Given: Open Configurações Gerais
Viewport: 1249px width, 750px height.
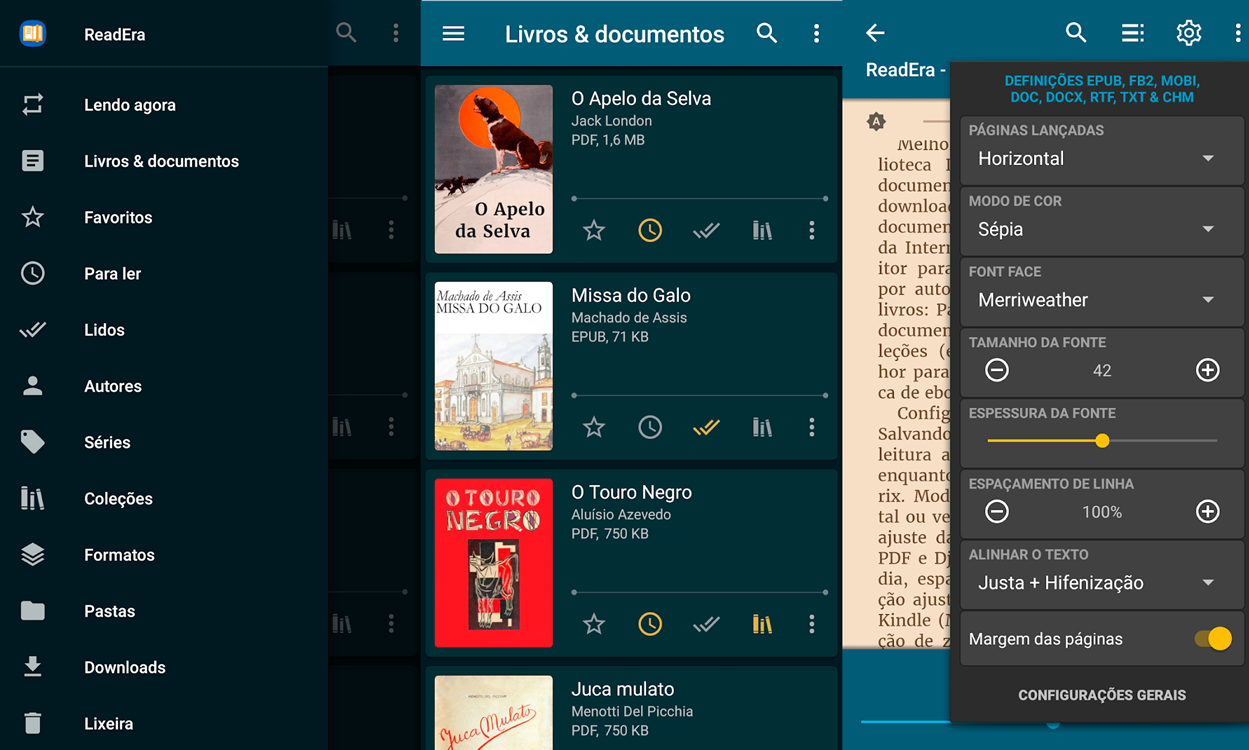Looking at the screenshot, I should coord(1102,695).
